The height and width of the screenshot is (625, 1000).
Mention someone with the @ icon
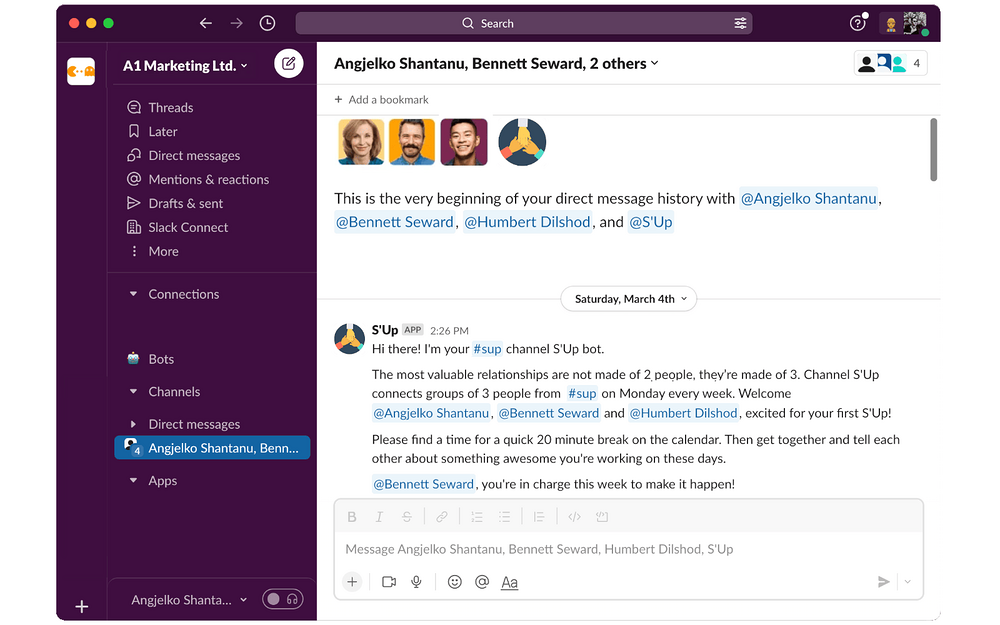coord(482,582)
